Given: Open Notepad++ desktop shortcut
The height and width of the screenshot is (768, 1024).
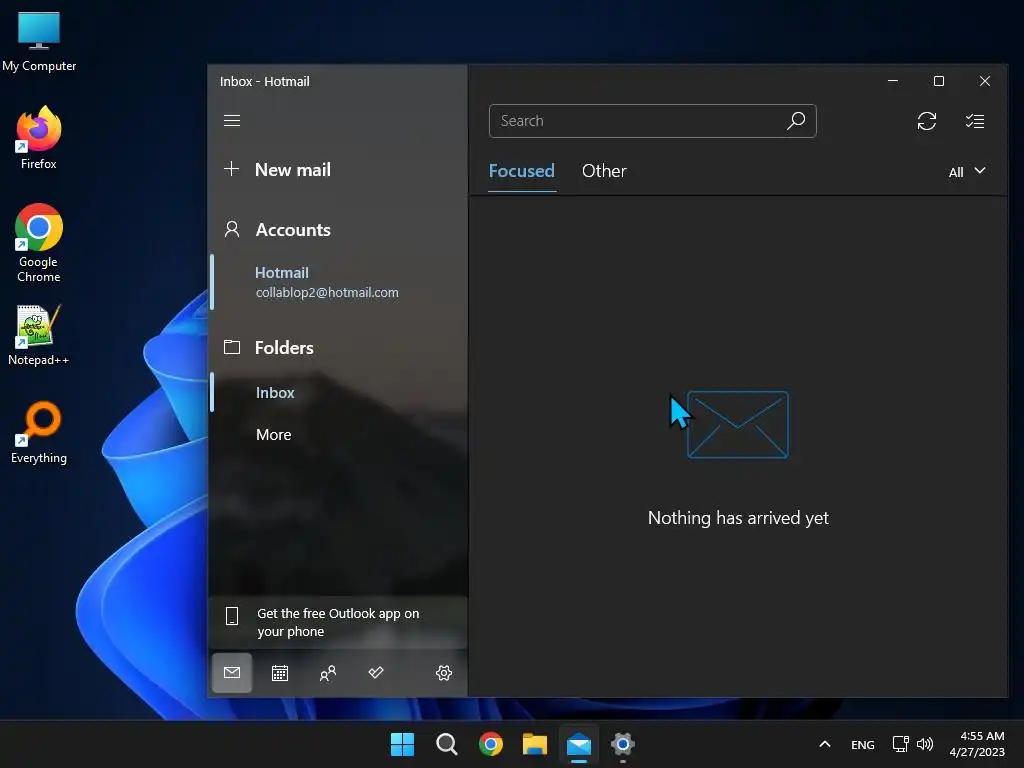Looking at the screenshot, I should tap(39, 335).
